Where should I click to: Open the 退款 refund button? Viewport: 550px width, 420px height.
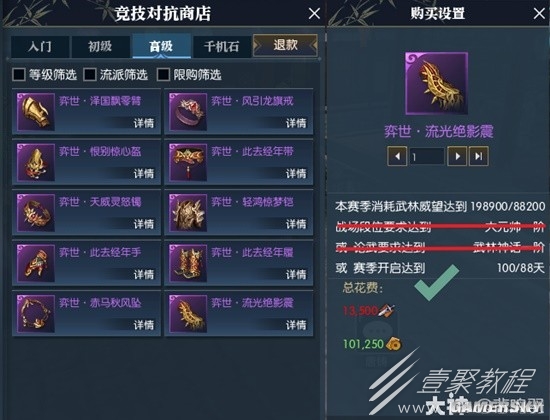pyautogui.click(x=285, y=45)
